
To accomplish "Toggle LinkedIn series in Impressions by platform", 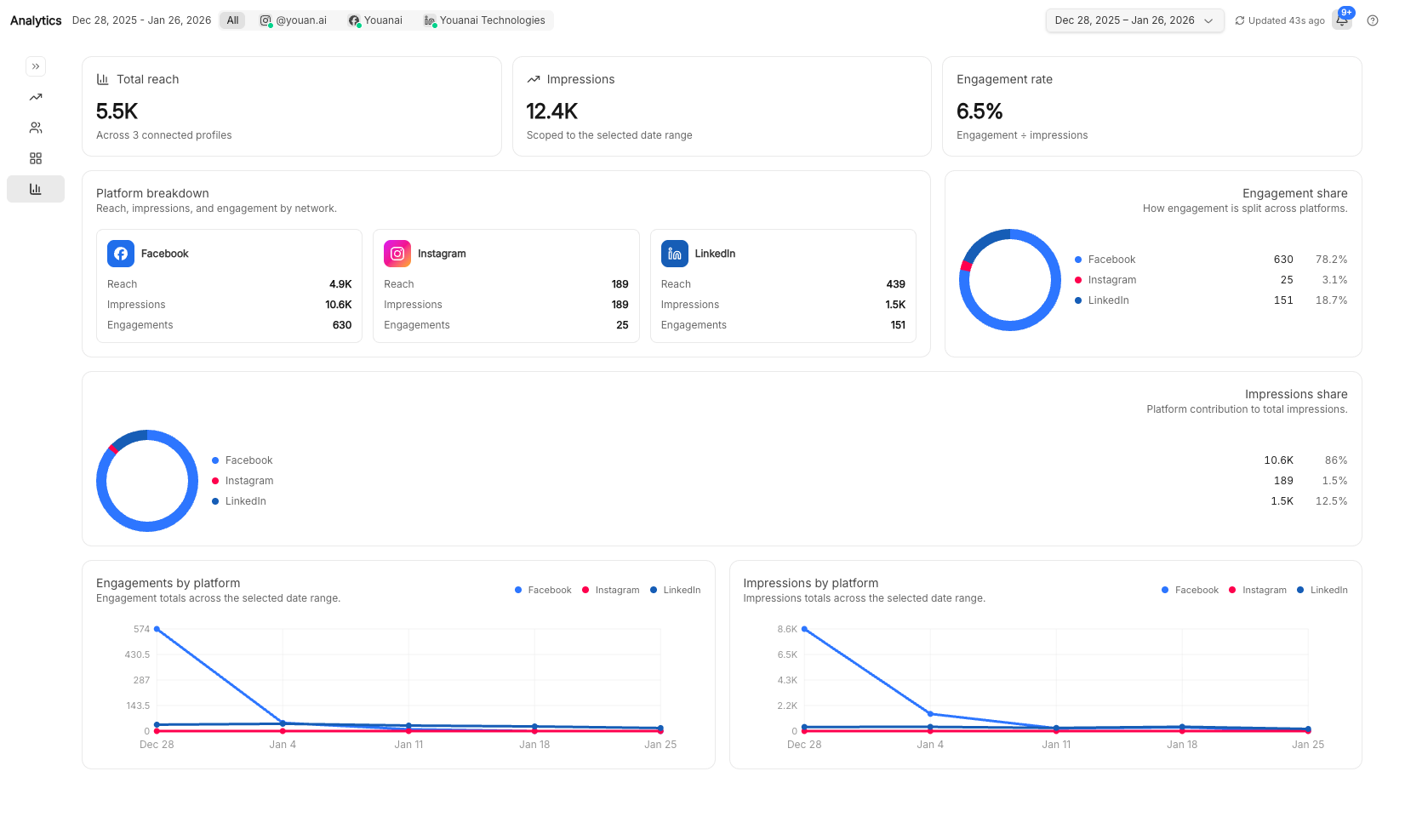I will [1322, 589].
